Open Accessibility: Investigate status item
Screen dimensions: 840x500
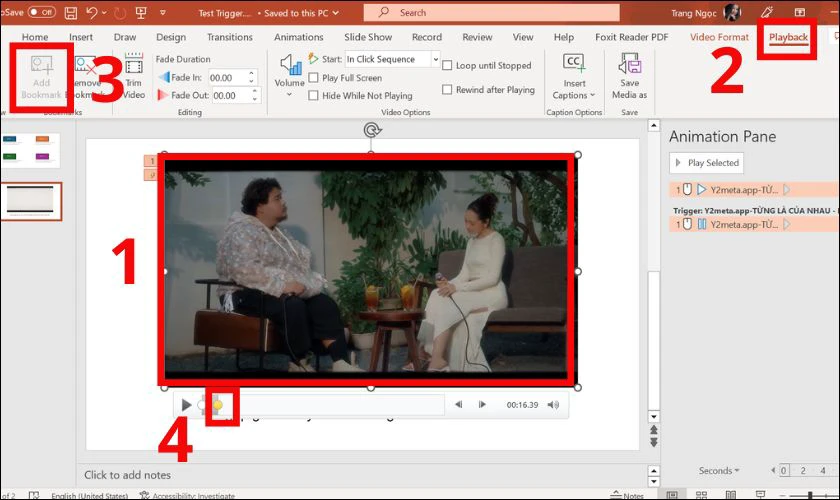[x=187, y=495]
